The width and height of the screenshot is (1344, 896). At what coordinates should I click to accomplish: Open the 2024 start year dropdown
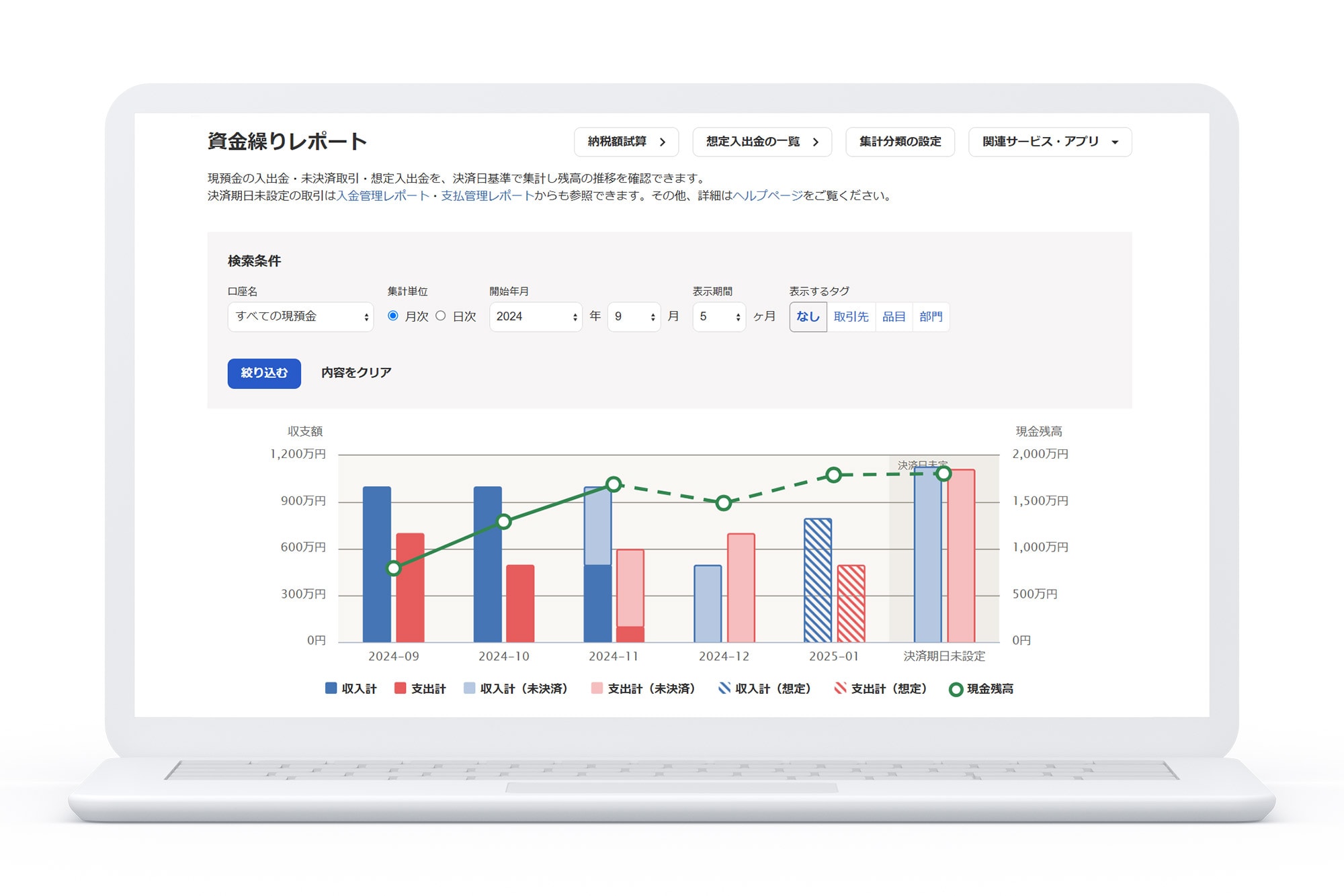(535, 316)
